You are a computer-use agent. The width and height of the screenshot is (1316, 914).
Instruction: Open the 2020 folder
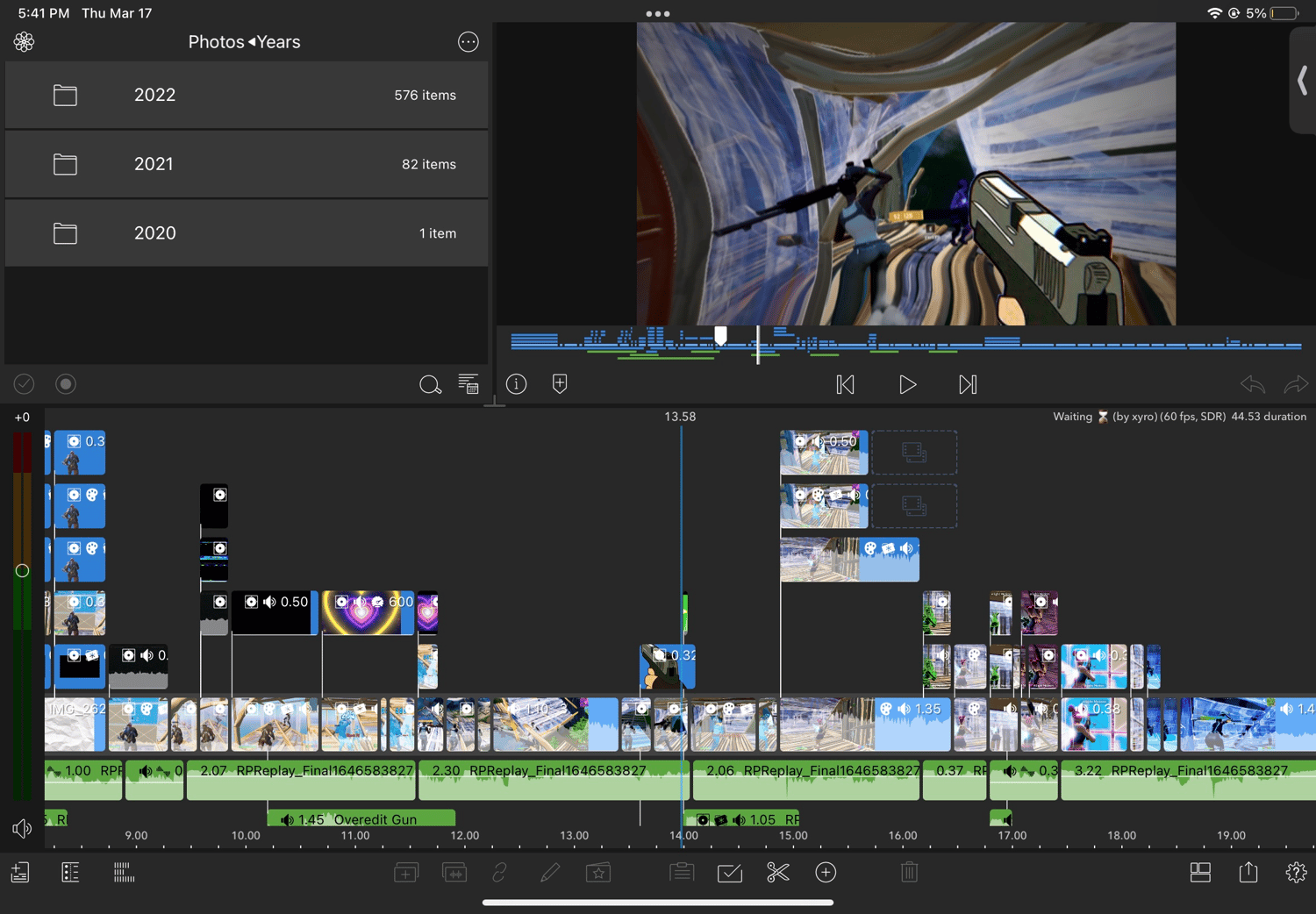pos(247,233)
